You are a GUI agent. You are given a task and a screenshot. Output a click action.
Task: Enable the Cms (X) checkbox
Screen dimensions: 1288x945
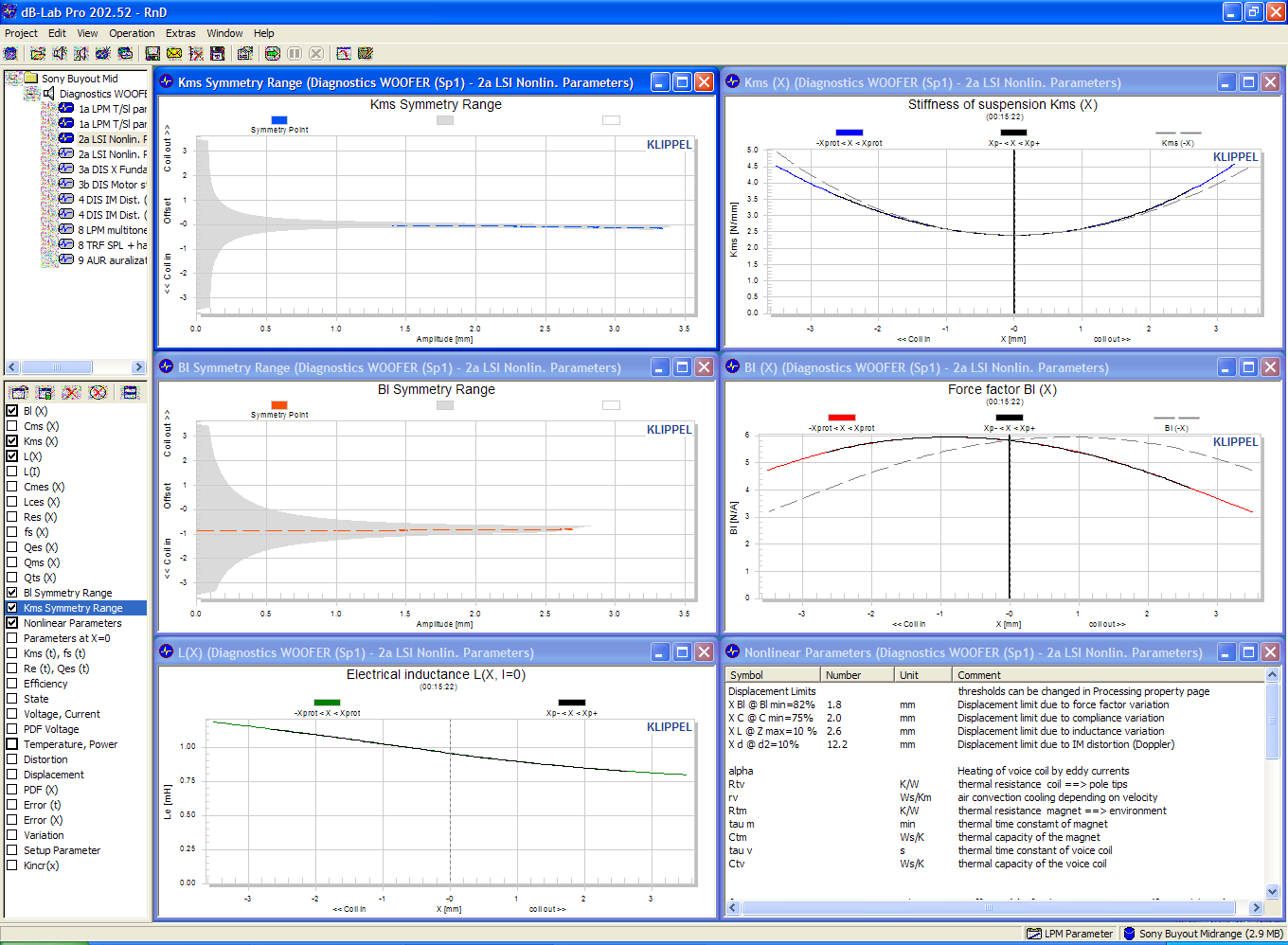tap(12, 426)
